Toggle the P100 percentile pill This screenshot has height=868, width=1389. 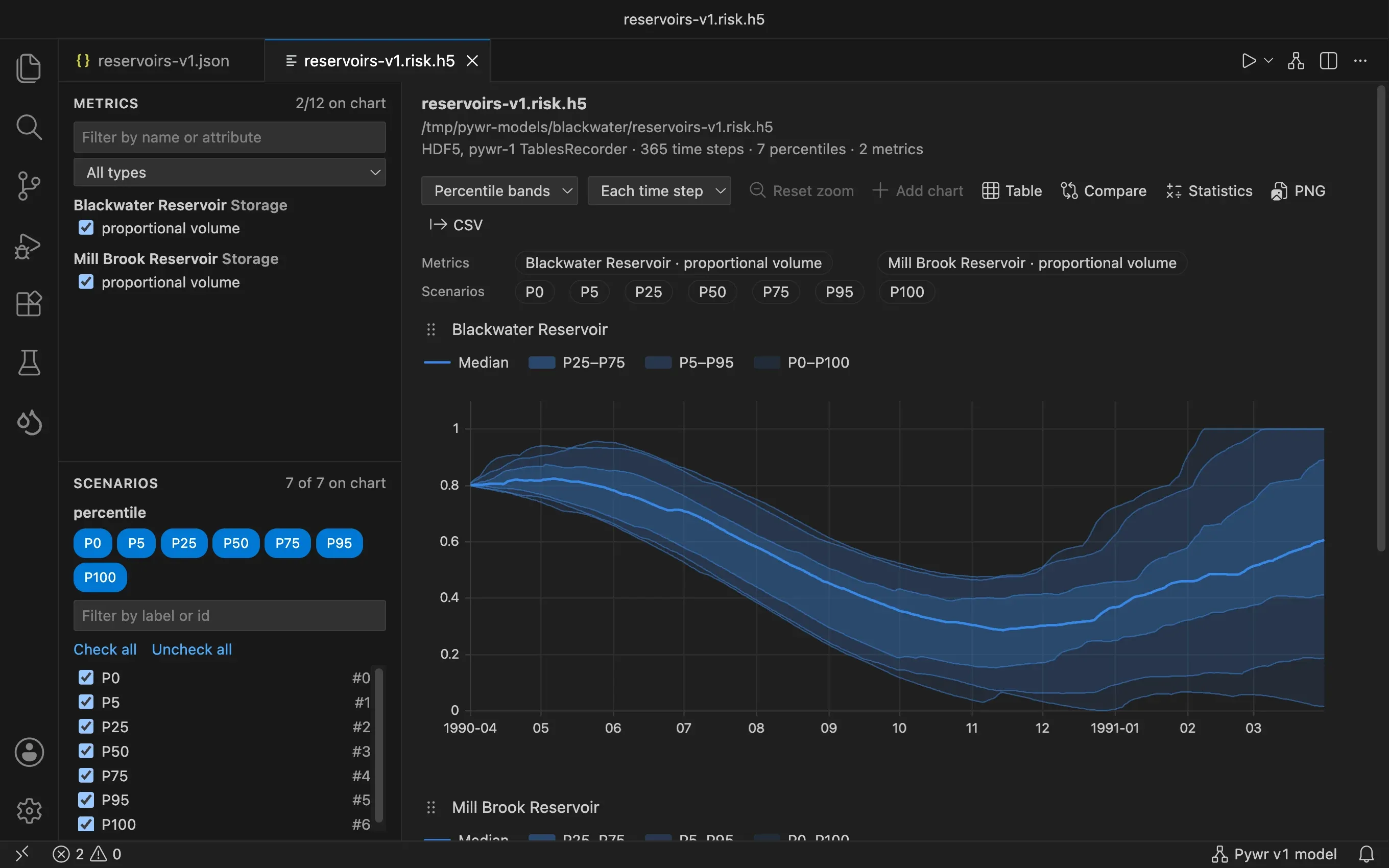100,577
